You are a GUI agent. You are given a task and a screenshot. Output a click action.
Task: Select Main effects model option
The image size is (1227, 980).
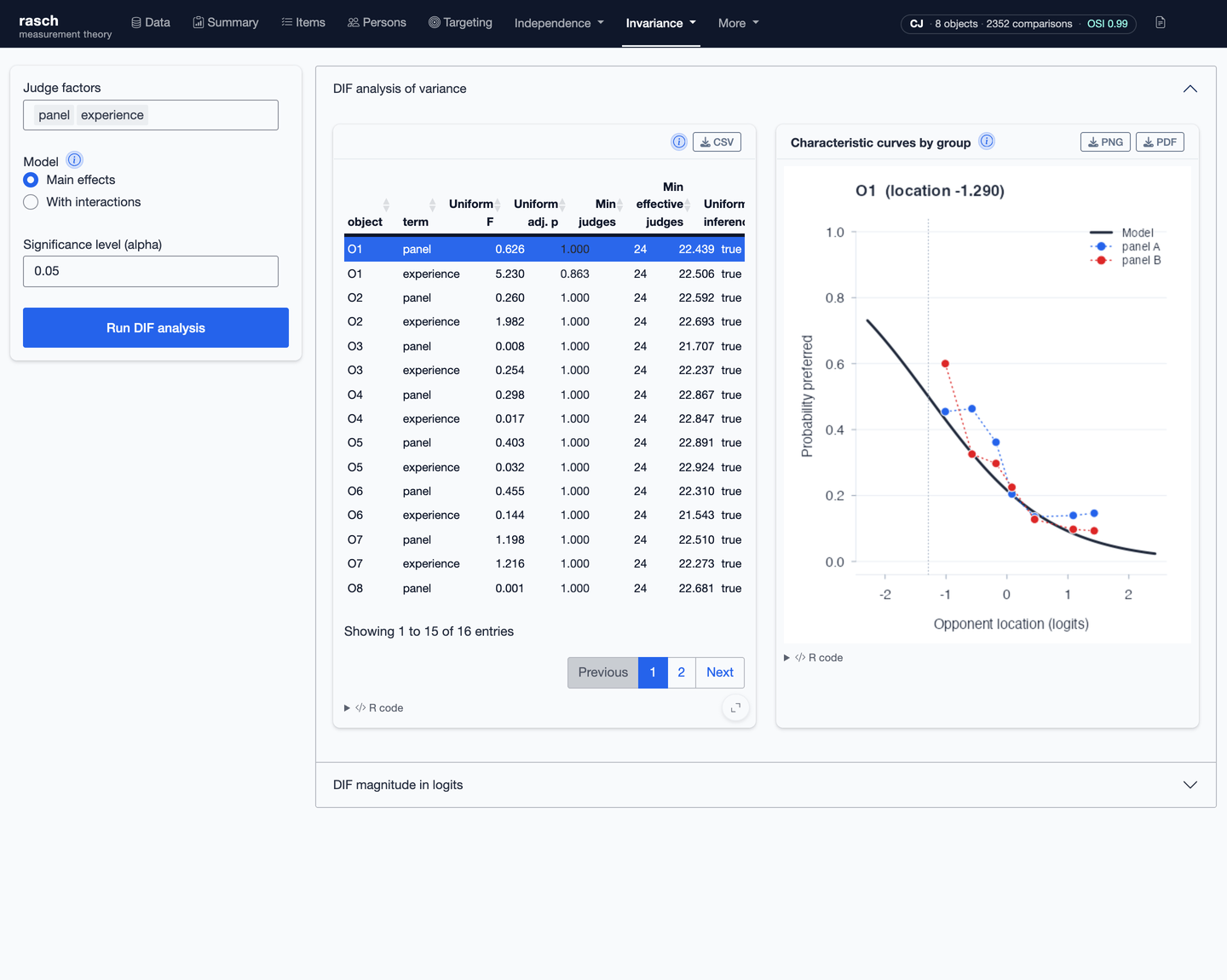(31, 180)
